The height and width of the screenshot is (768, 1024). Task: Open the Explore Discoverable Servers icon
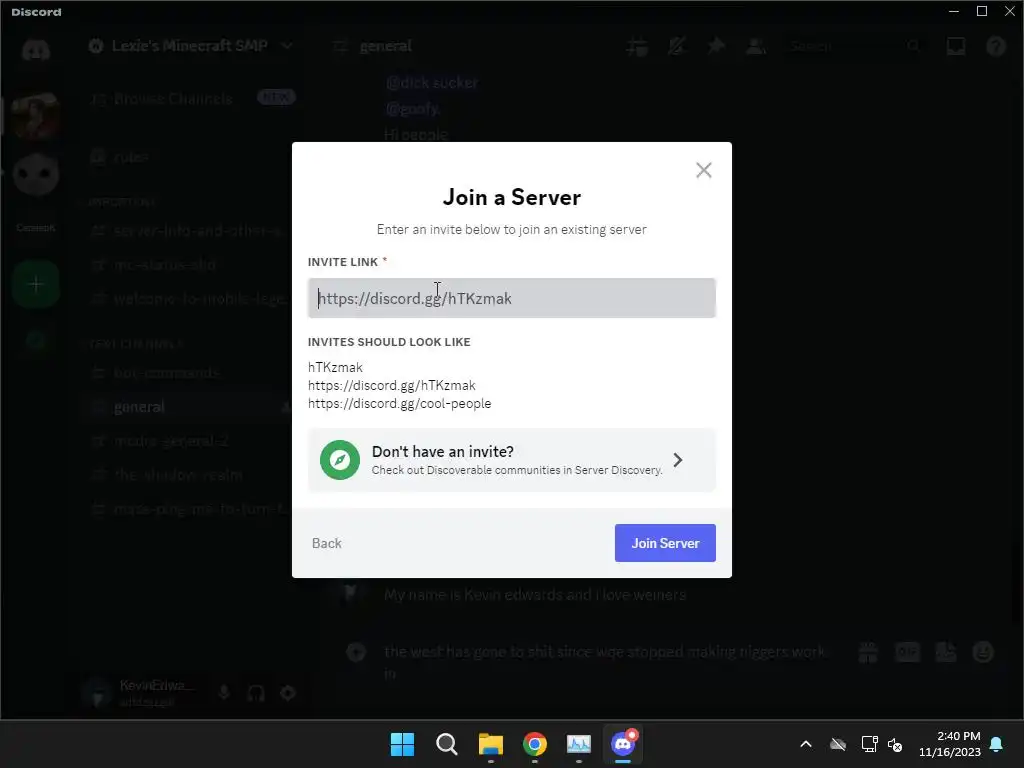[36, 342]
